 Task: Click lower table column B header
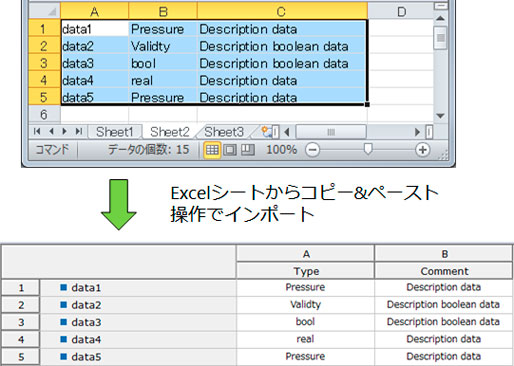click(x=444, y=254)
